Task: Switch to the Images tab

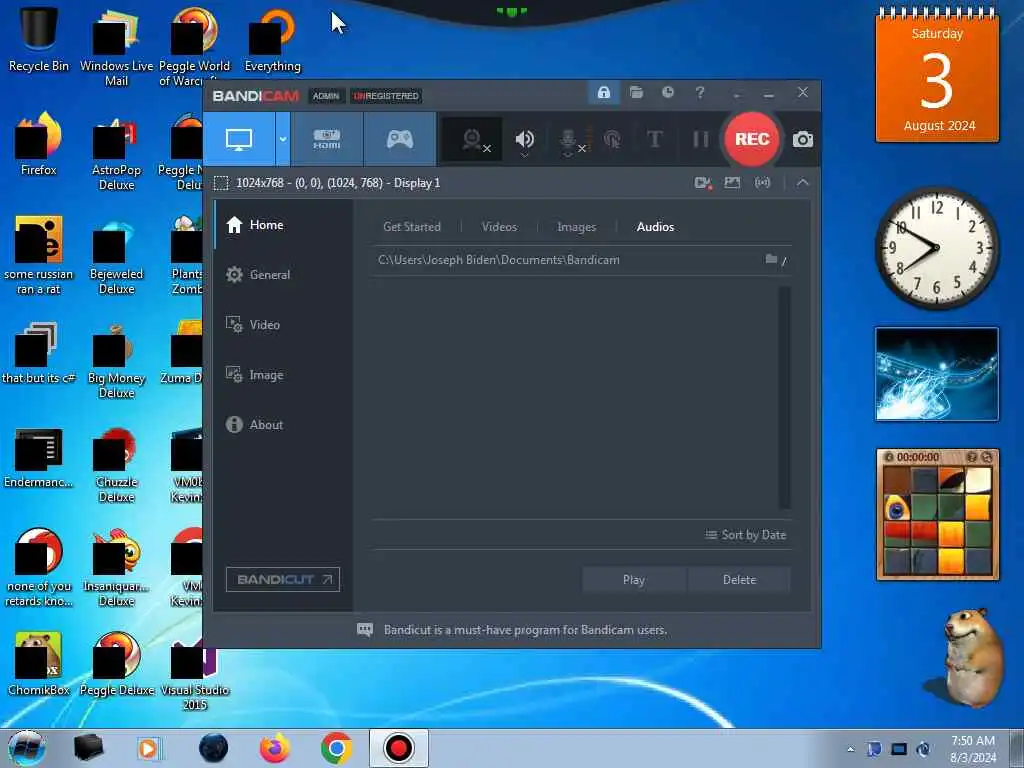Action: pos(576,227)
